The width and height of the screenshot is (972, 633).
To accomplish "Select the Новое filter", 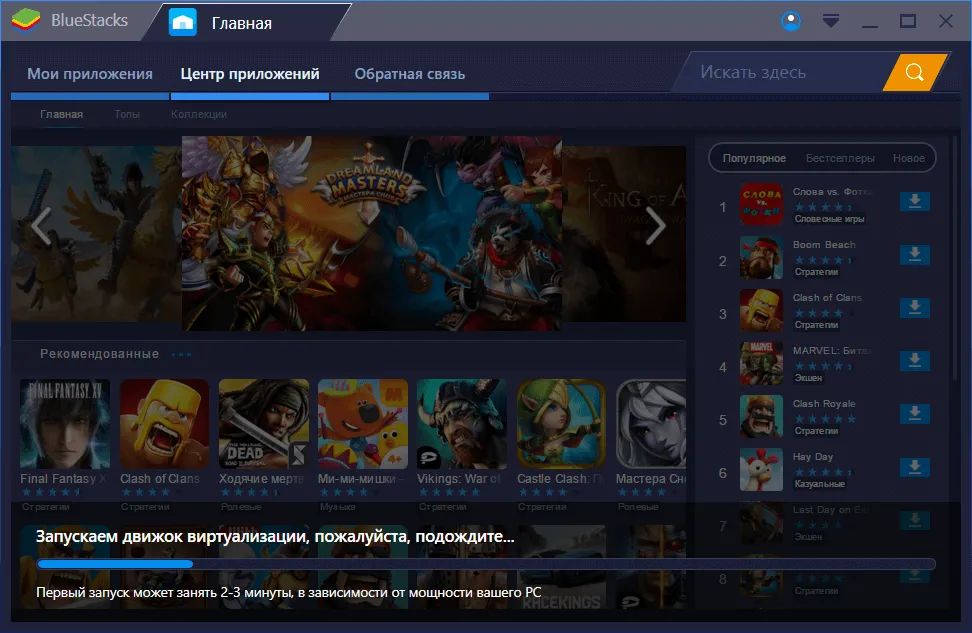I will pos(909,158).
